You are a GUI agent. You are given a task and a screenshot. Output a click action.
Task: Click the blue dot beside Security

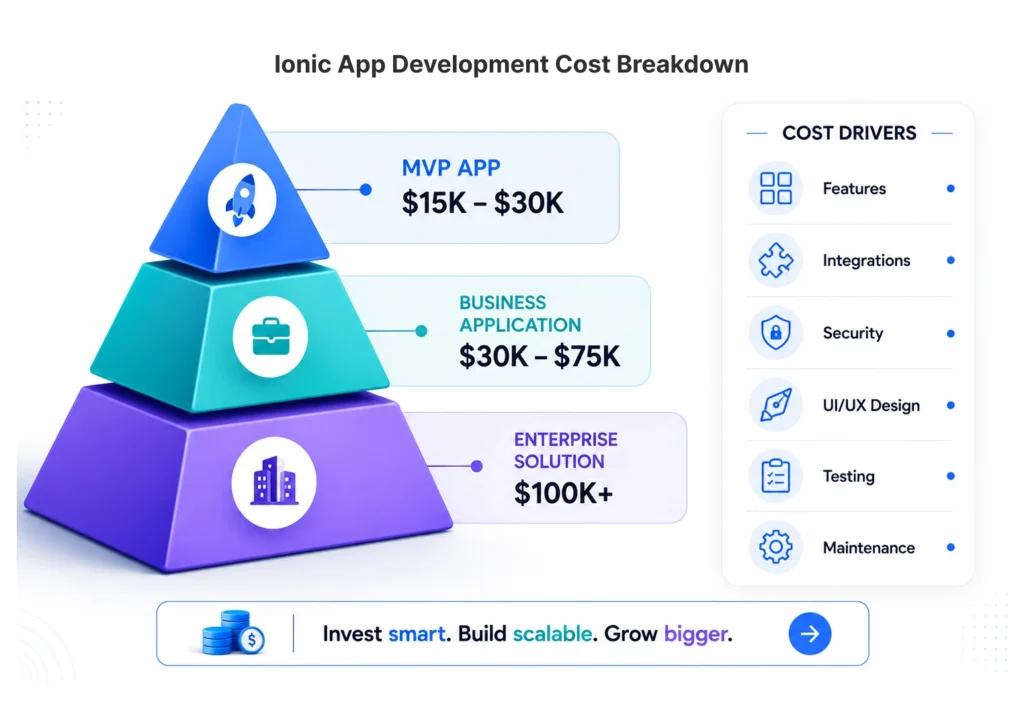point(951,334)
